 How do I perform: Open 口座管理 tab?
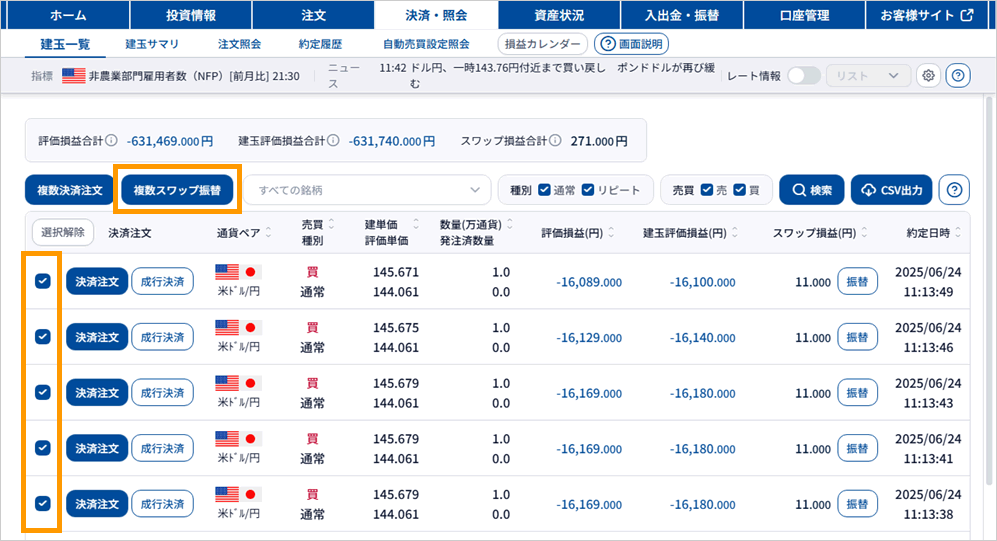coord(804,15)
